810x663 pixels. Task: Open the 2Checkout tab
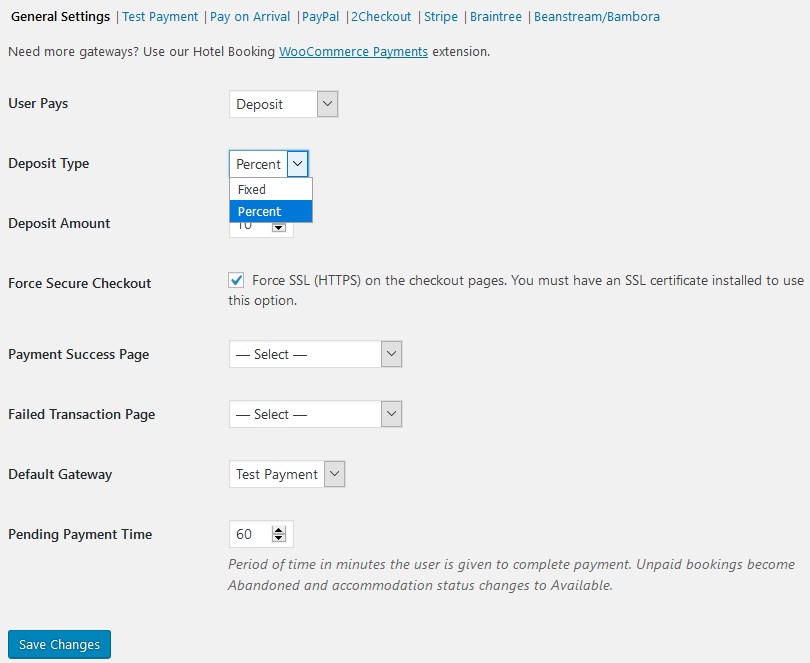(381, 17)
